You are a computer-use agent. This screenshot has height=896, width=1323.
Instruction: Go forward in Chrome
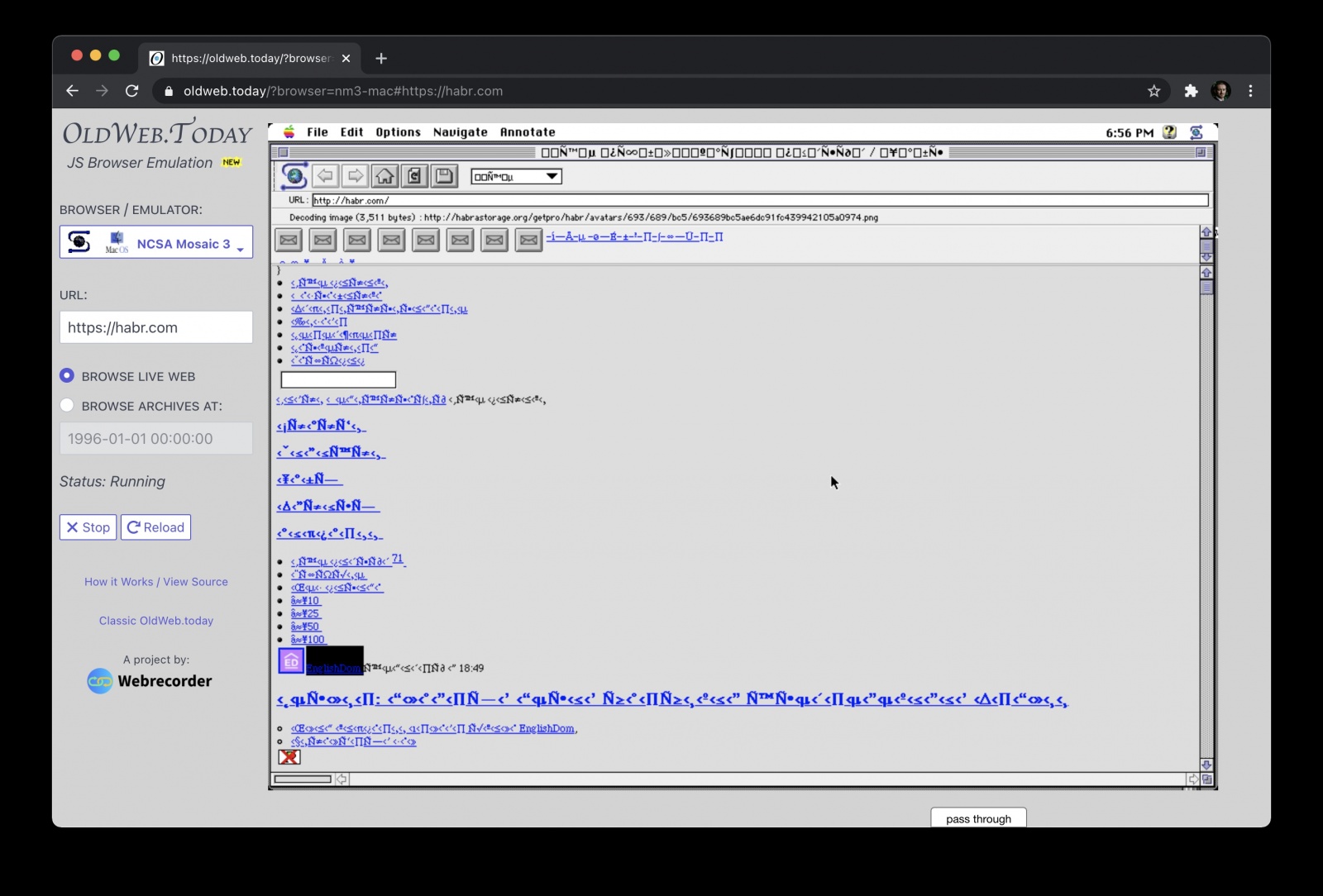click(x=103, y=91)
